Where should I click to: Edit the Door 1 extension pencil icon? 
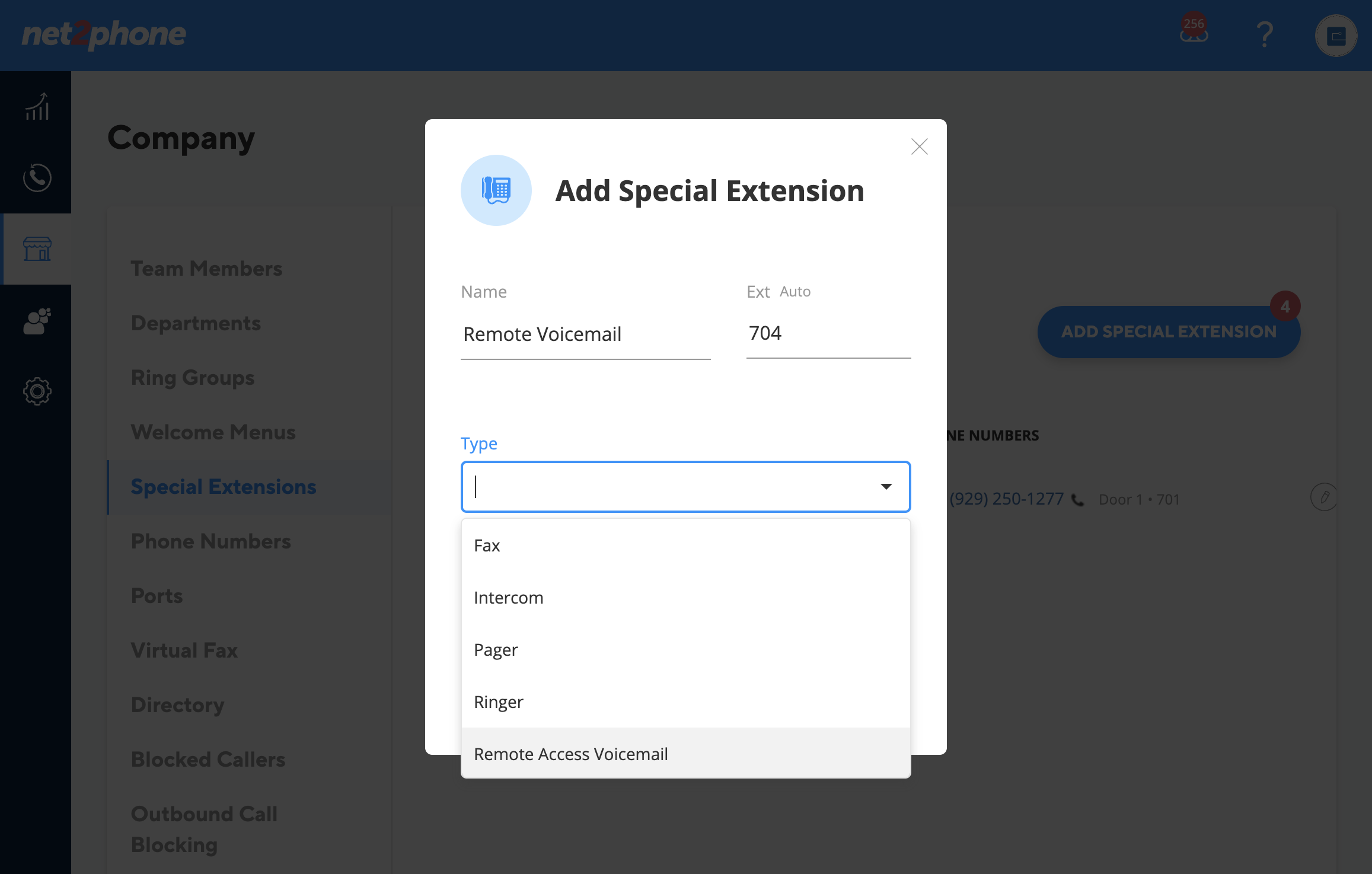click(1324, 497)
